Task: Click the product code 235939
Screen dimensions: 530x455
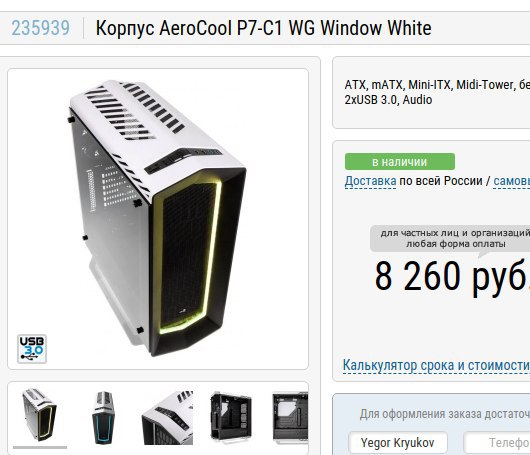Action: point(41,28)
